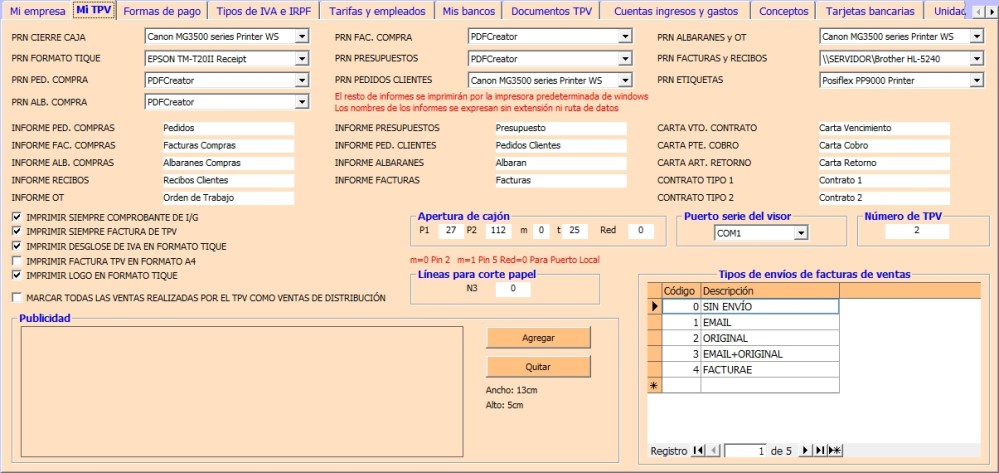Switch to the Formas de pago tab
Viewport: 999px width, 473px height.
tap(161, 12)
